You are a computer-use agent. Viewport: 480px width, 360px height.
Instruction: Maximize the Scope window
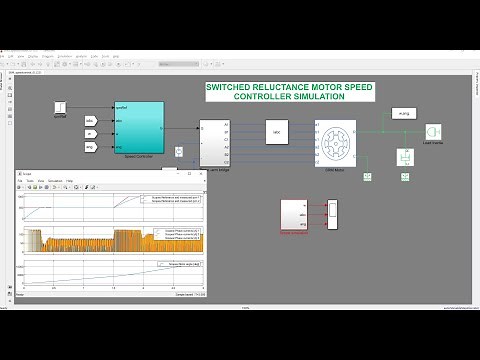pos(189,174)
